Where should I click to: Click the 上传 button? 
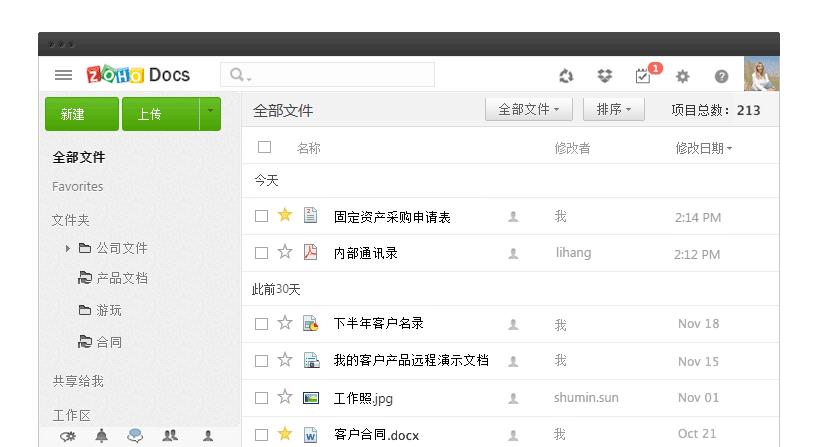[161, 114]
